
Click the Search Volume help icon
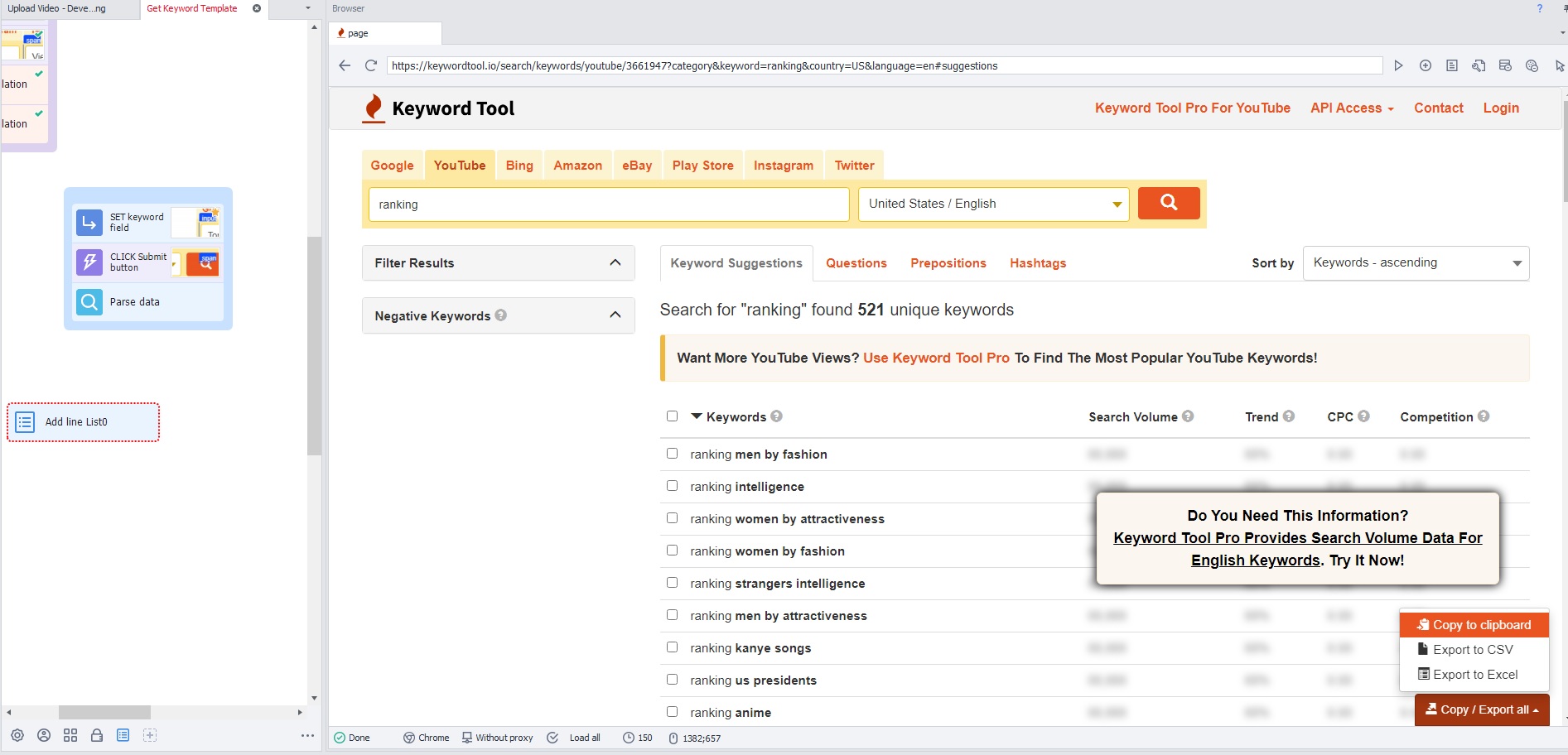1188,416
